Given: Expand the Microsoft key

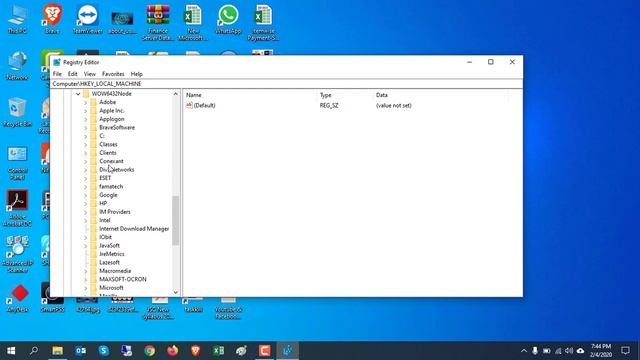Looking at the screenshot, I should coord(86,288).
